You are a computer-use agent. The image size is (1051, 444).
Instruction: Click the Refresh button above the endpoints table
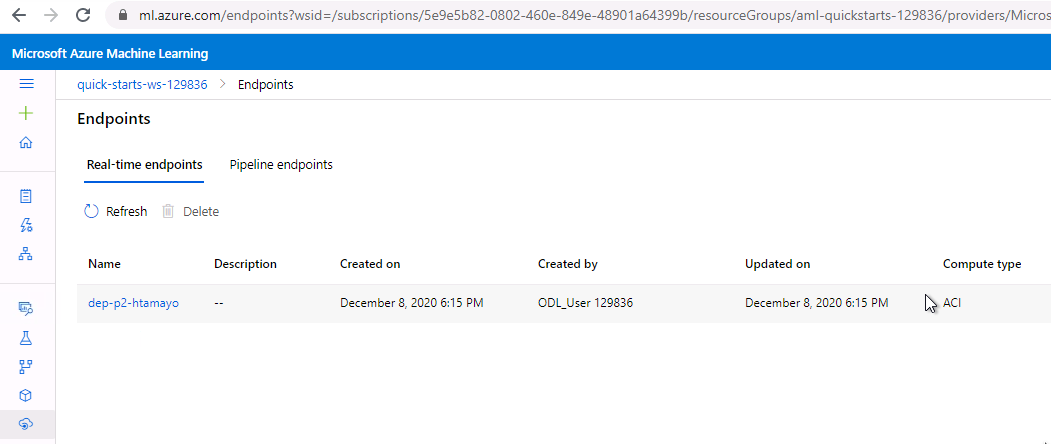pos(115,211)
